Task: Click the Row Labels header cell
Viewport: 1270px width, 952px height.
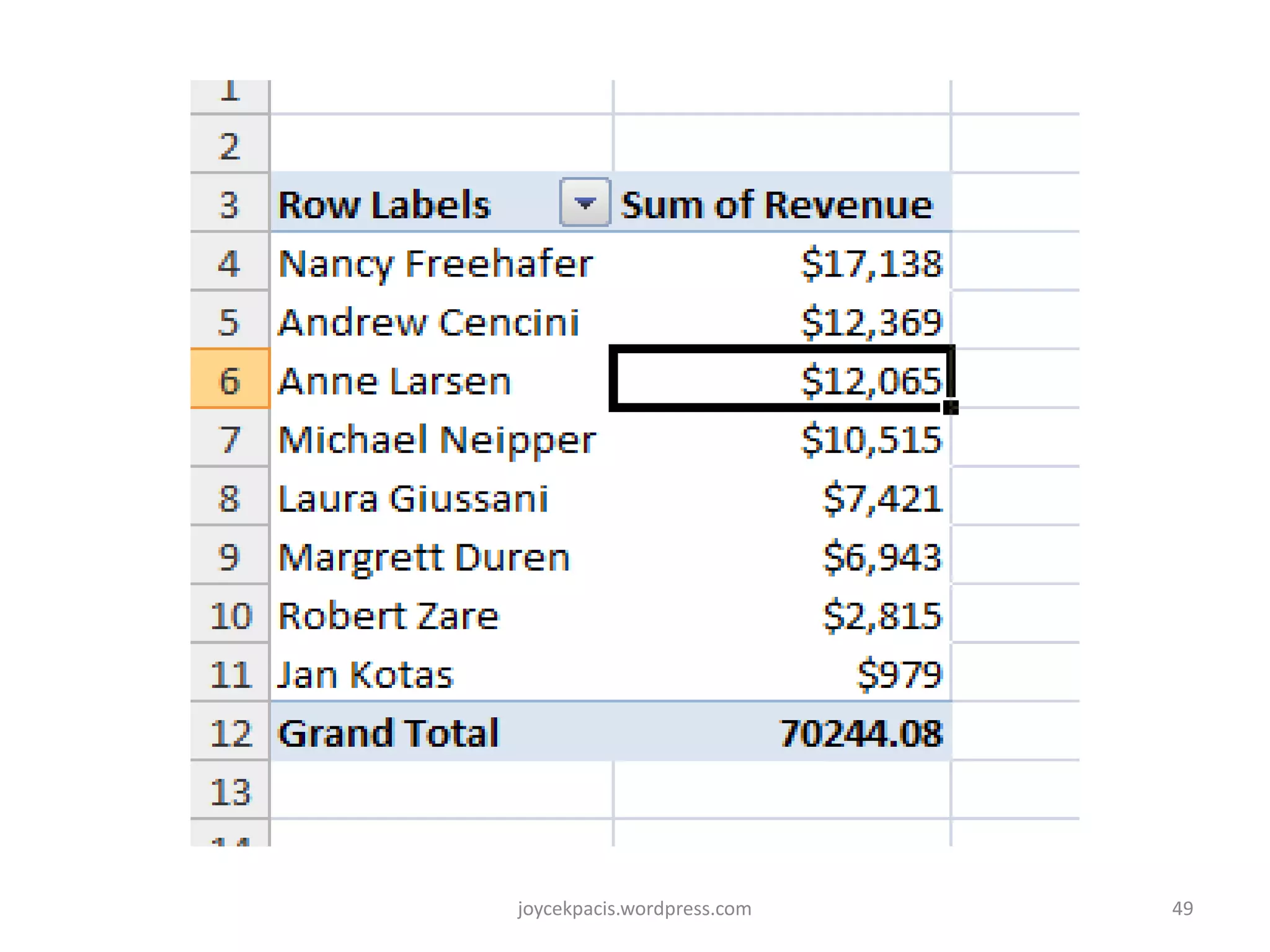Action: tap(384, 205)
